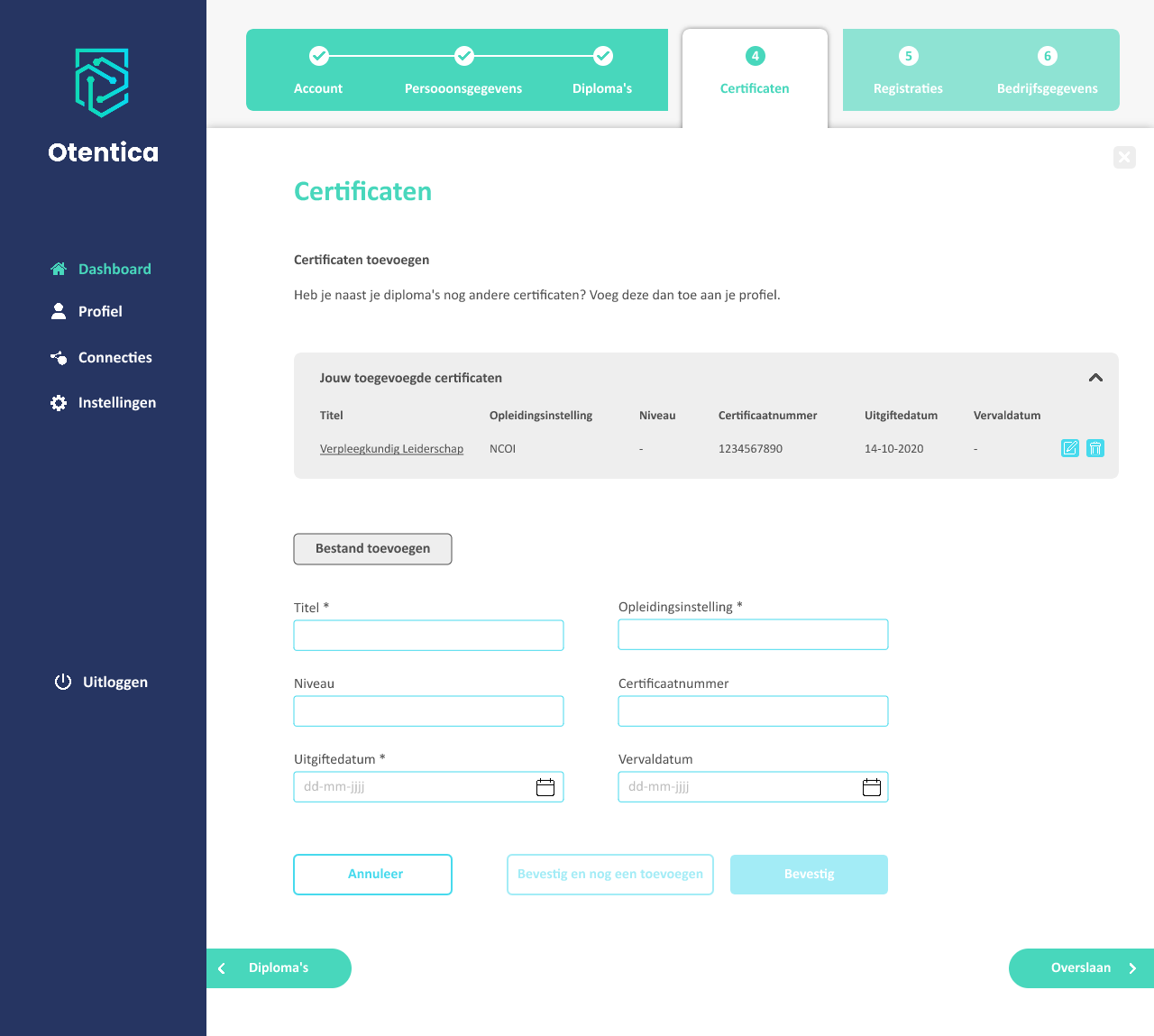Go back to the Diploma's page
The height and width of the screenshot is (1036, 1154).
pyautogui.click(x=279, y=968)
